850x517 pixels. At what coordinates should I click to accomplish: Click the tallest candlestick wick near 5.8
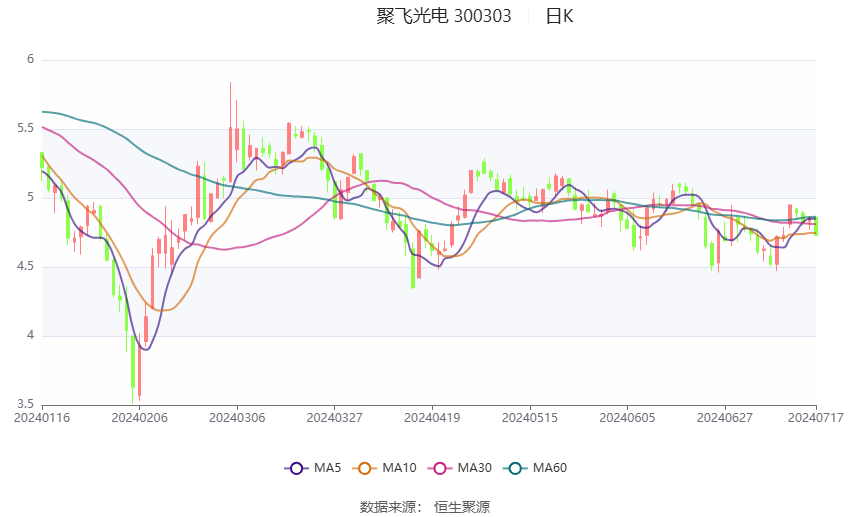coord(230,132)
